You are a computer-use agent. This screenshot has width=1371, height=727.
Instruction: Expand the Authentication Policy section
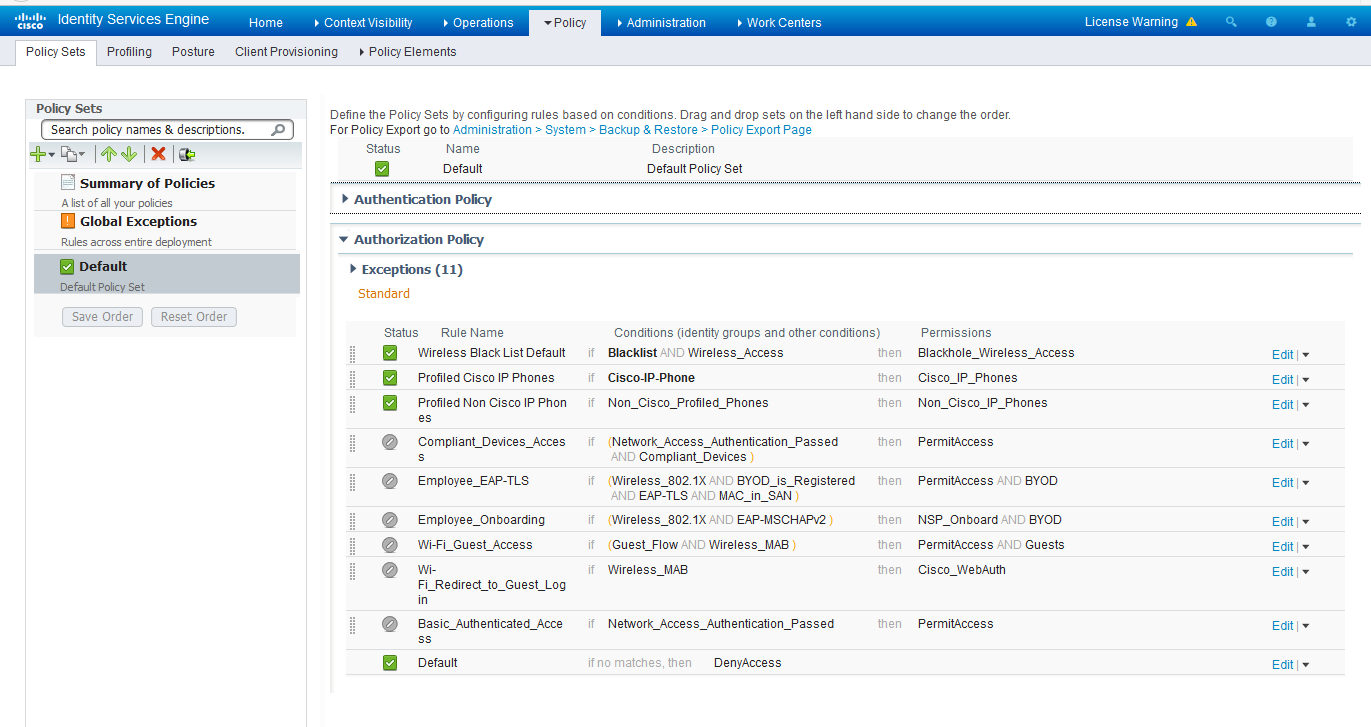[345, 199]
